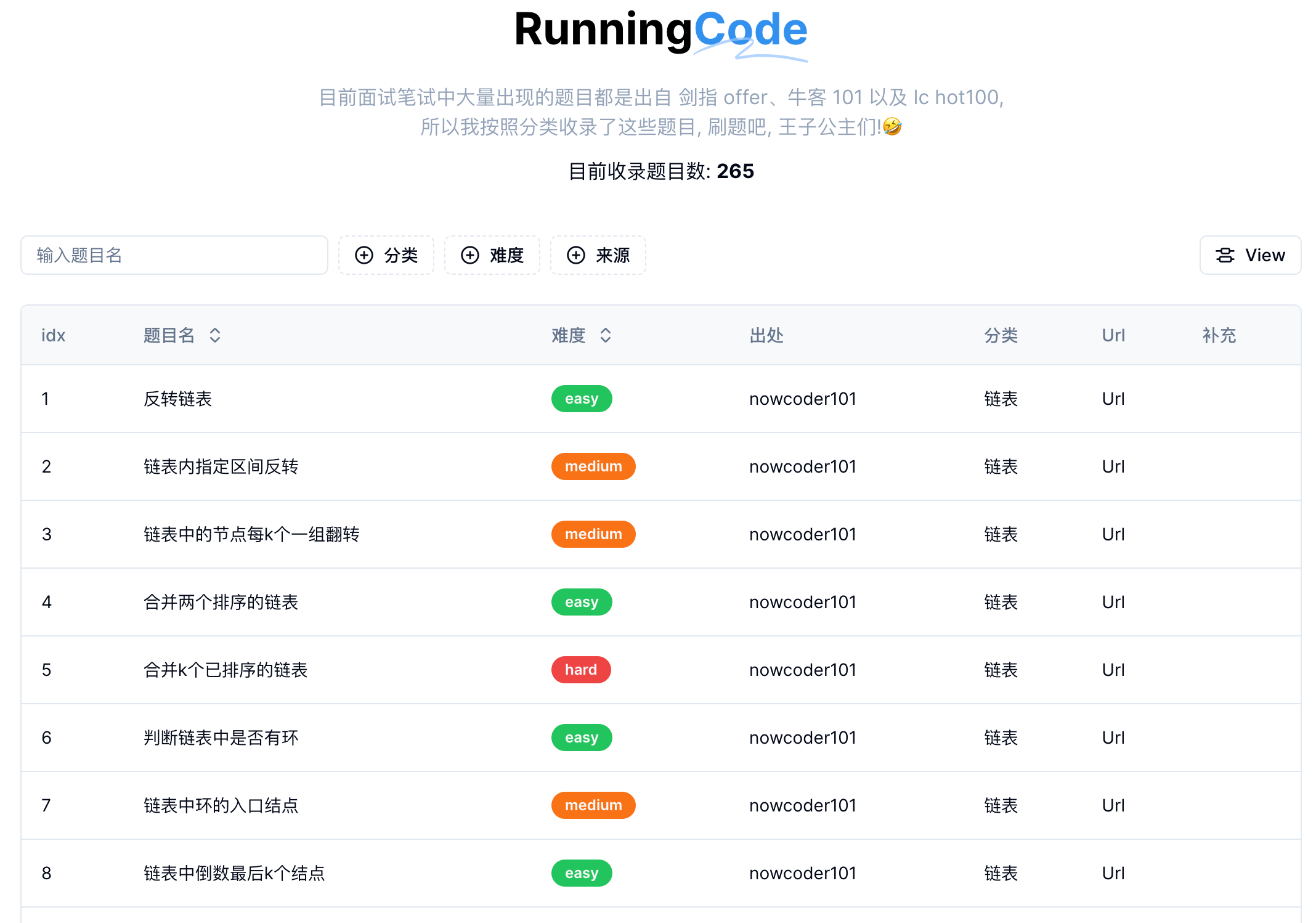Click the hard badge in row 5
Image resolution: width=1316 pixels, height=923 pixels.
point(580,670)
